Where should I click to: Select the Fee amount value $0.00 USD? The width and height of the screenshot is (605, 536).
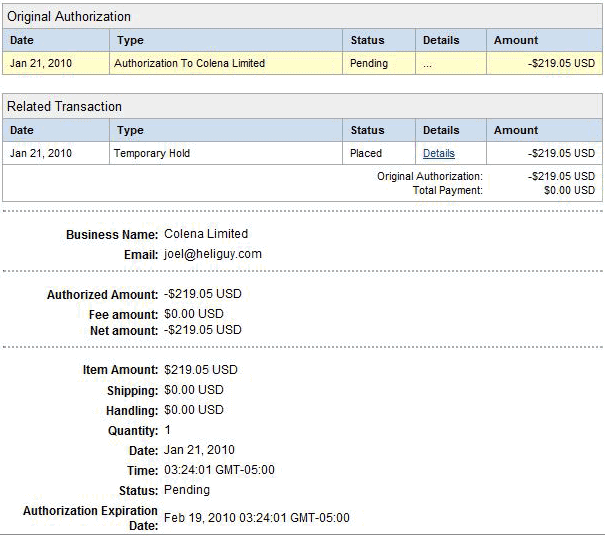tap(194, 314)
